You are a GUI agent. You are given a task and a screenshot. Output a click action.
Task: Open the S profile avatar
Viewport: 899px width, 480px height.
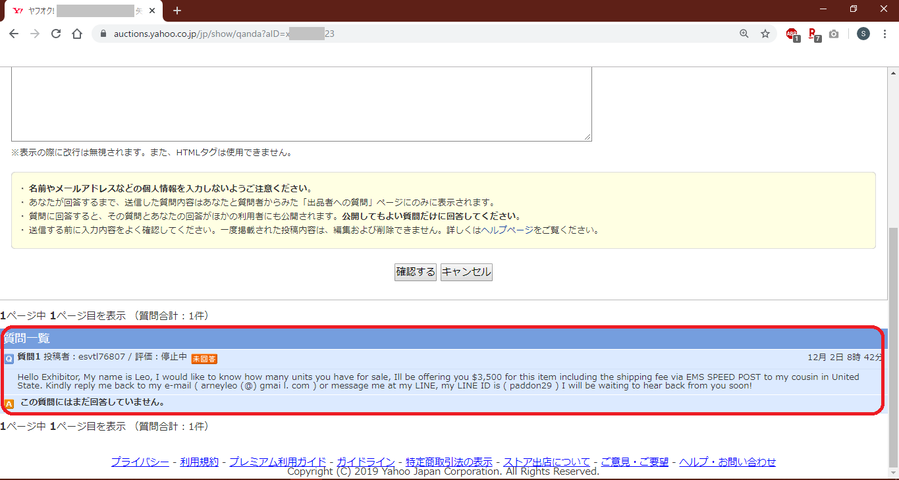pyautogui.click(x=863, y=34)
